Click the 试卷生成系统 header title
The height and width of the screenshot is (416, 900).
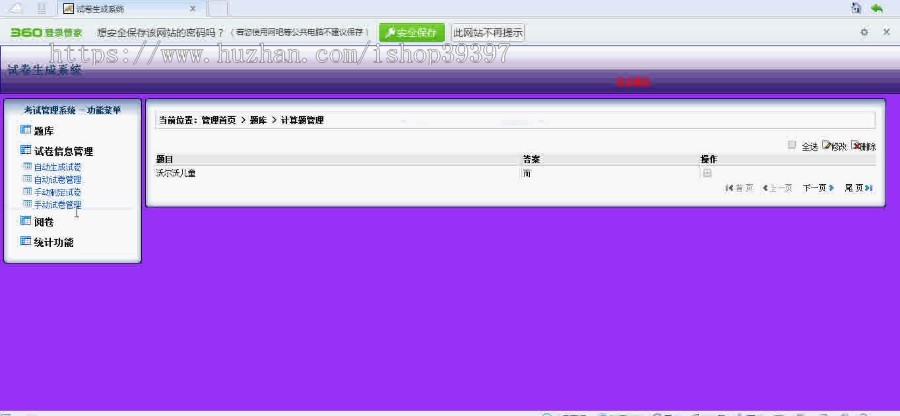tap(45, 70)
